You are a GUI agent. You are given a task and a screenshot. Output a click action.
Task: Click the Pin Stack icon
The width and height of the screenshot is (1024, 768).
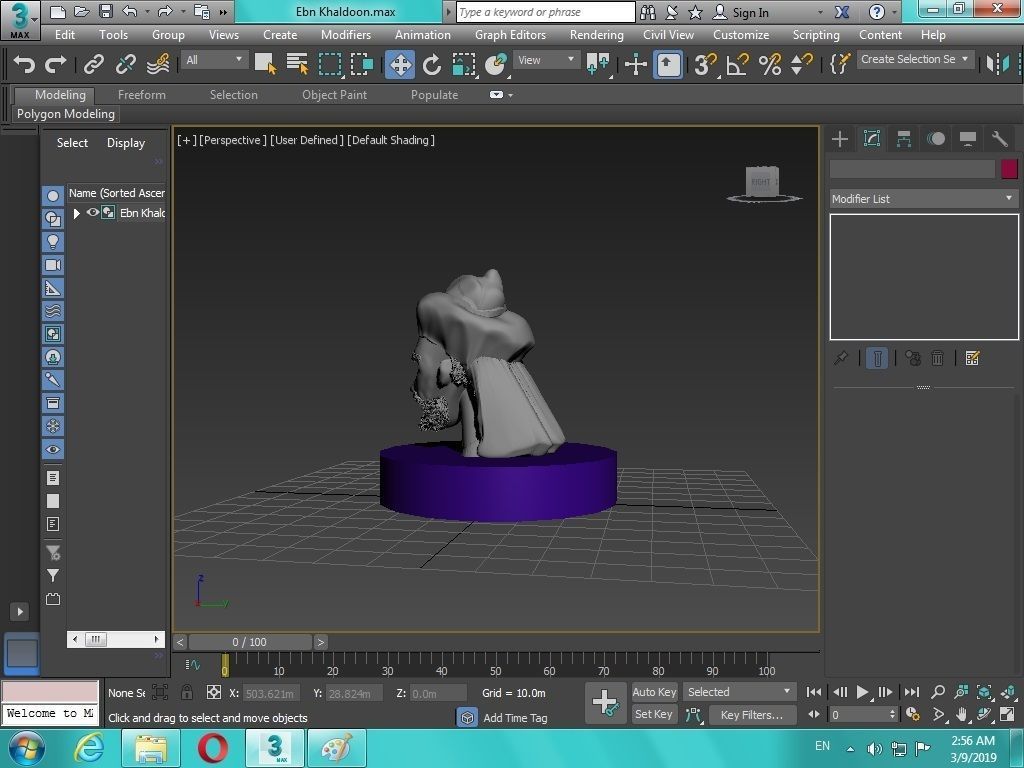click(x=841, y=358)
